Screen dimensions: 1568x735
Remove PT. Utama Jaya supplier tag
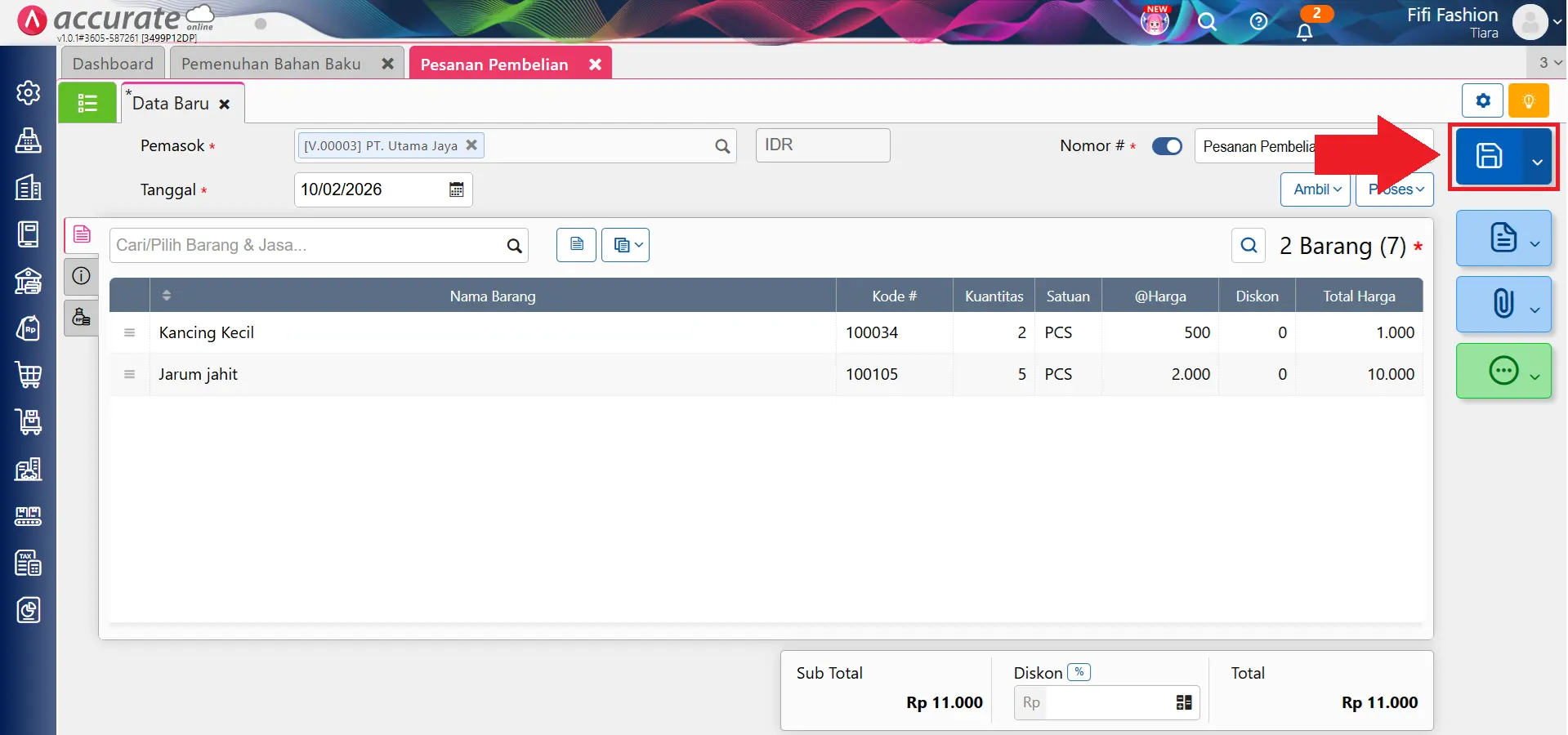point(471,145)
